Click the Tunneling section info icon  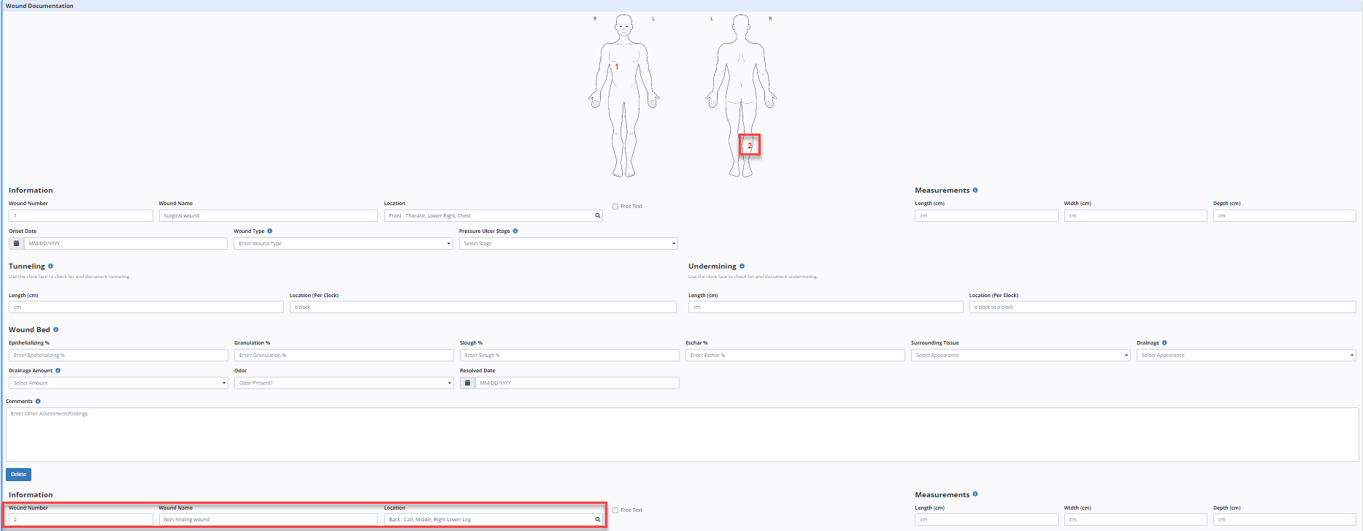pos(51,266)
